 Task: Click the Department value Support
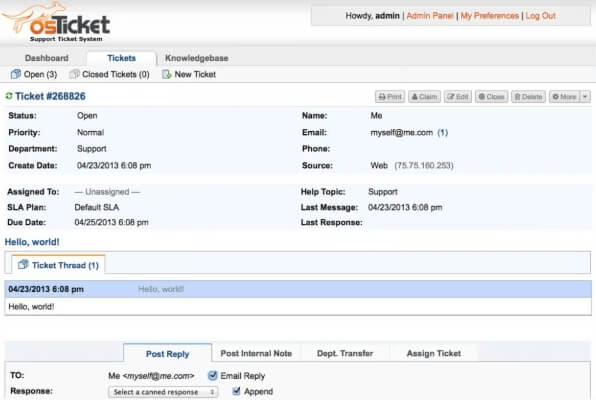coord(92,149)
